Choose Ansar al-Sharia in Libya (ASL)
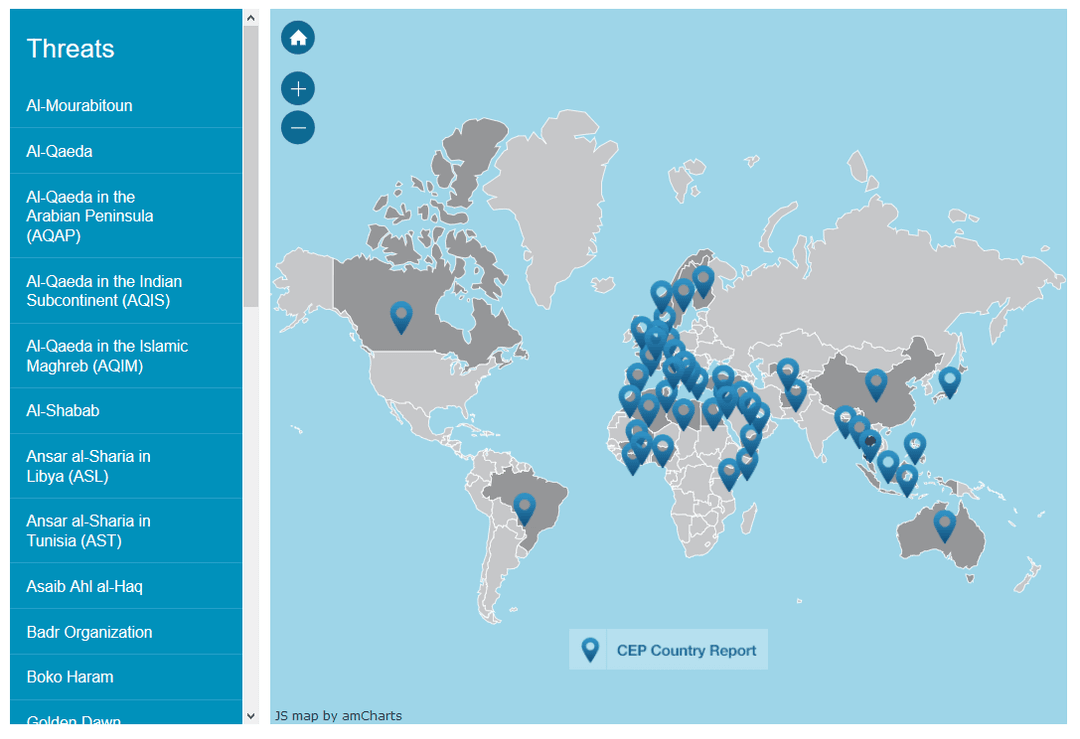Screen dimensions: 1080x739 88,466
